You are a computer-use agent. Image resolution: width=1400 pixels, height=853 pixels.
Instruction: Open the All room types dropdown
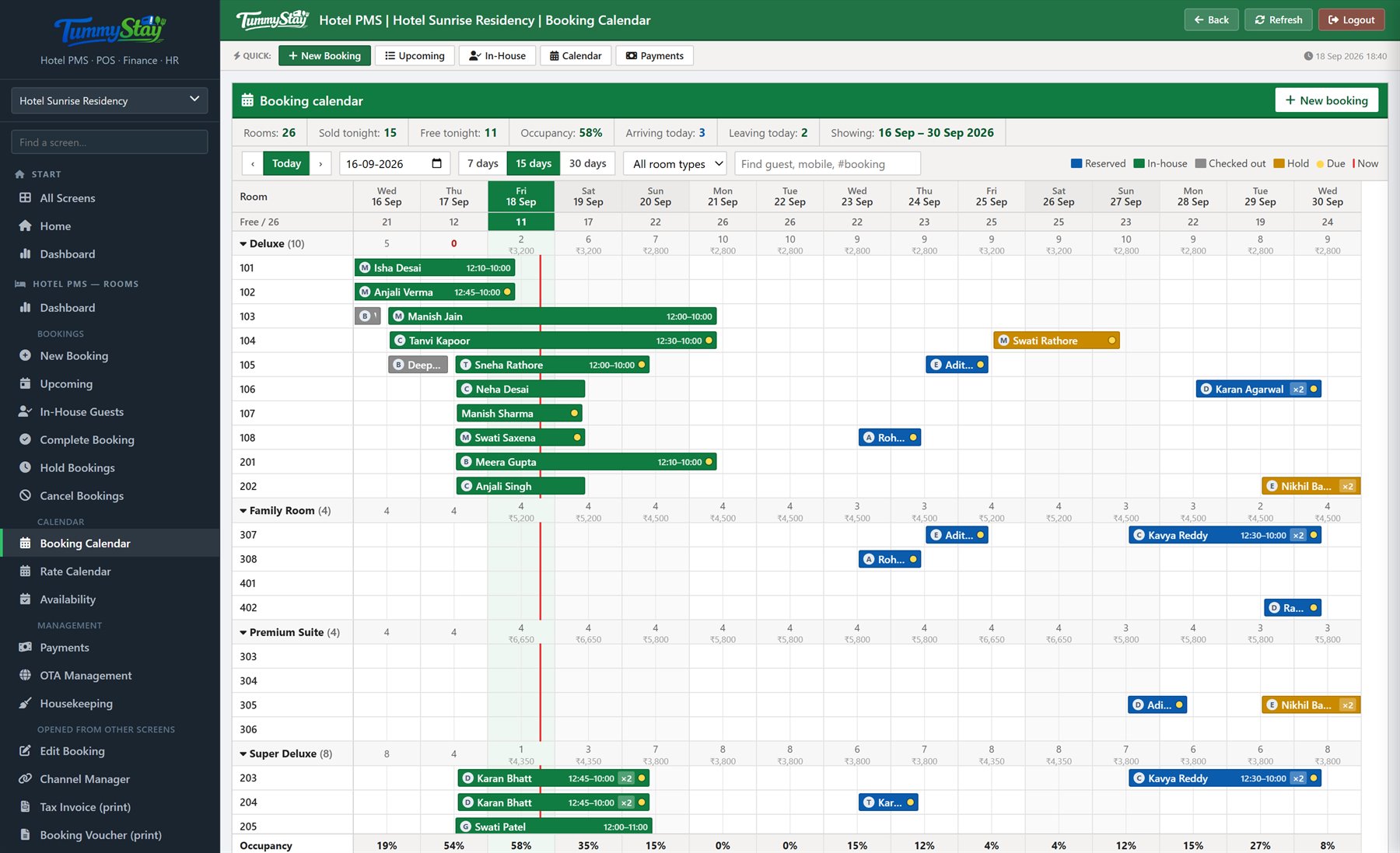(x=674, y=163)
